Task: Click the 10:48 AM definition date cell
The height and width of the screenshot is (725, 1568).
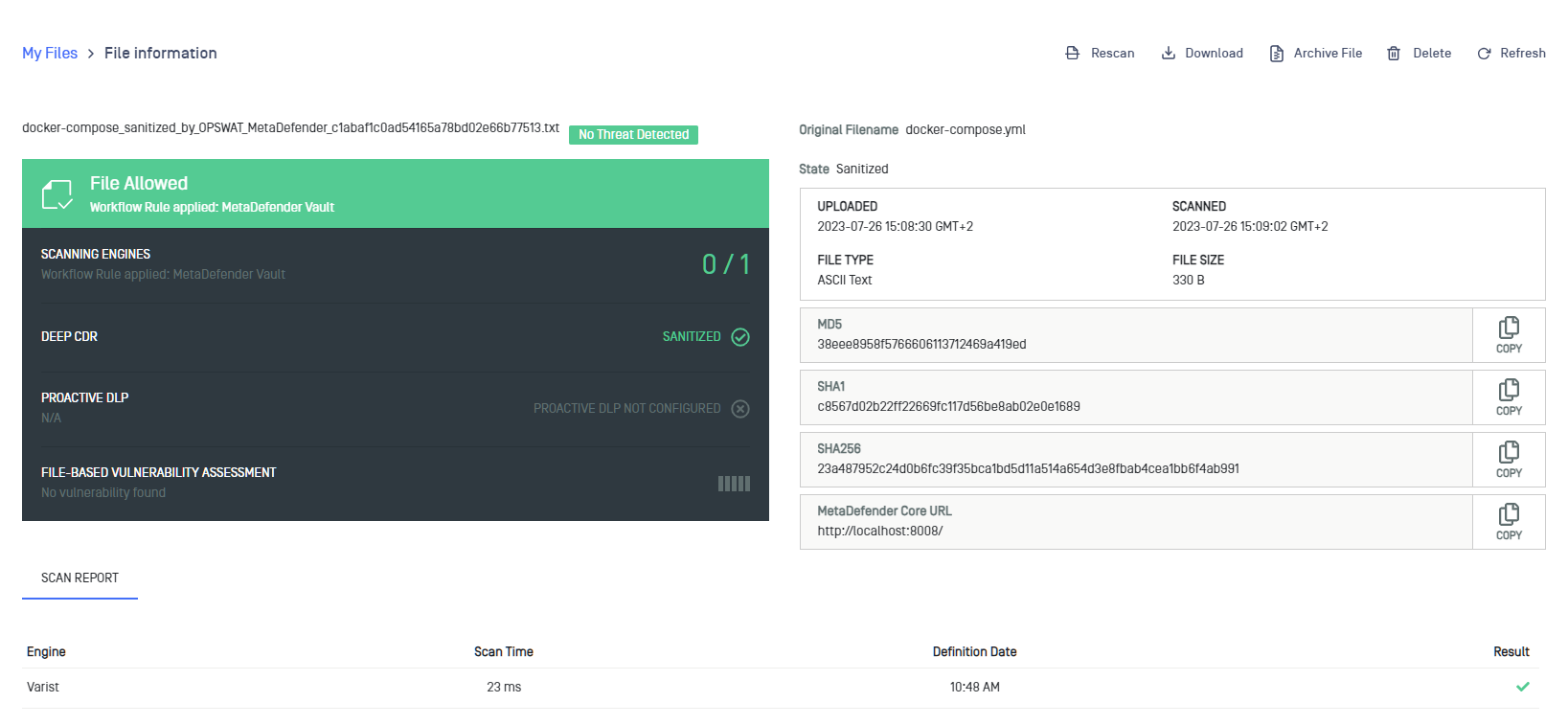Action: click(974, 688)
